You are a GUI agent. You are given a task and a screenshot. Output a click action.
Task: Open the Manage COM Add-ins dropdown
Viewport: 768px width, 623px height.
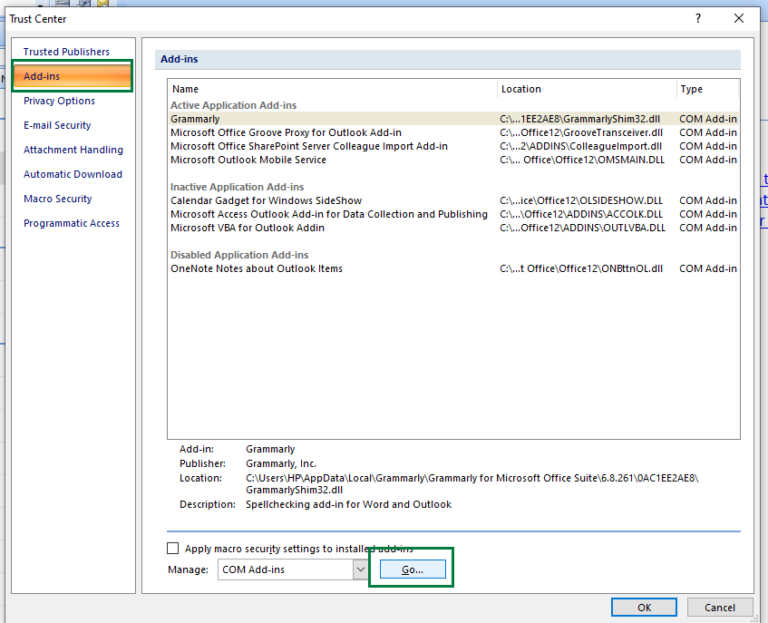click(x=360, y=569)
